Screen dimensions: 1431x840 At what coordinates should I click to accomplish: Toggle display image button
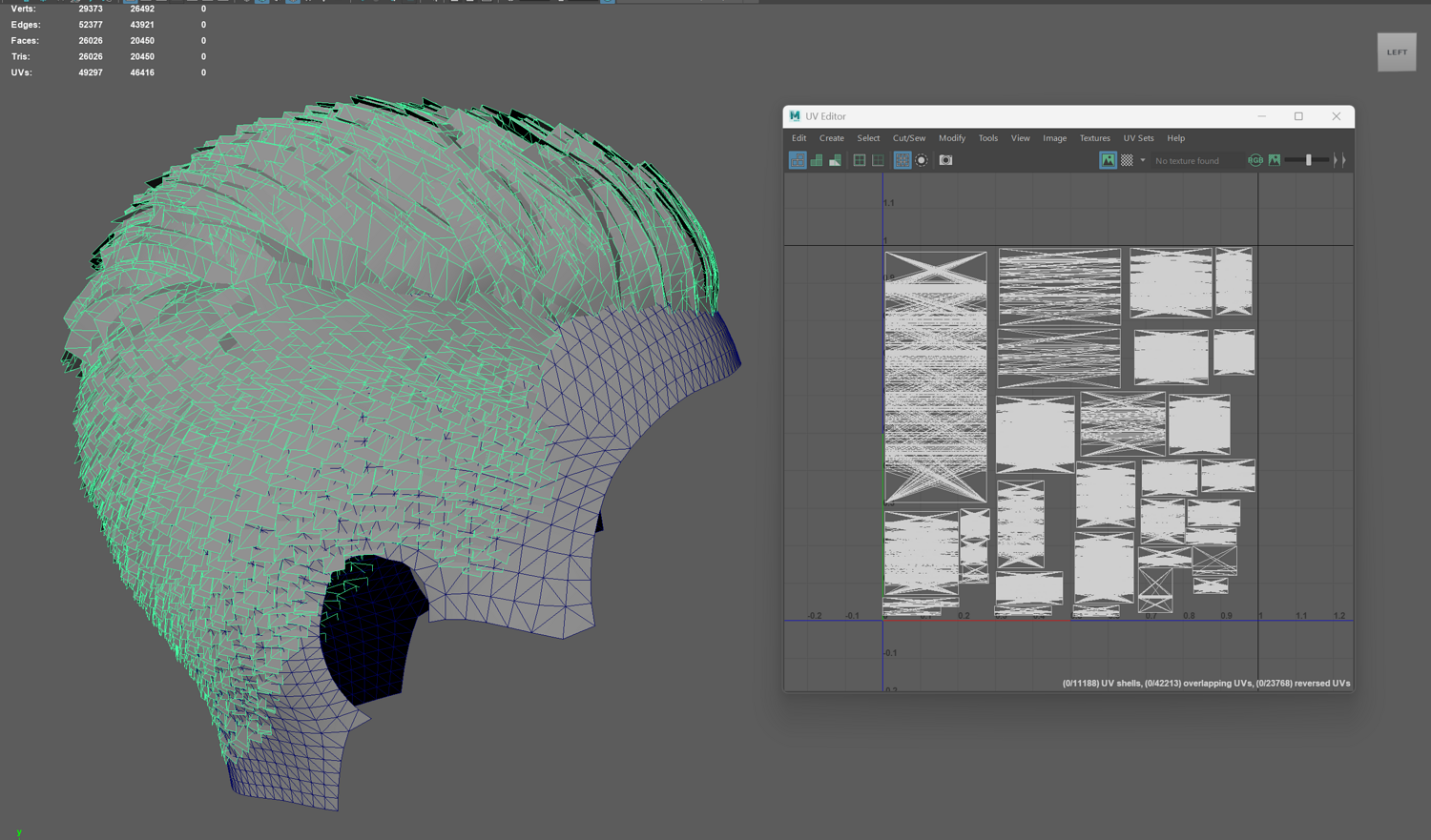click(x=1108, y=160)
